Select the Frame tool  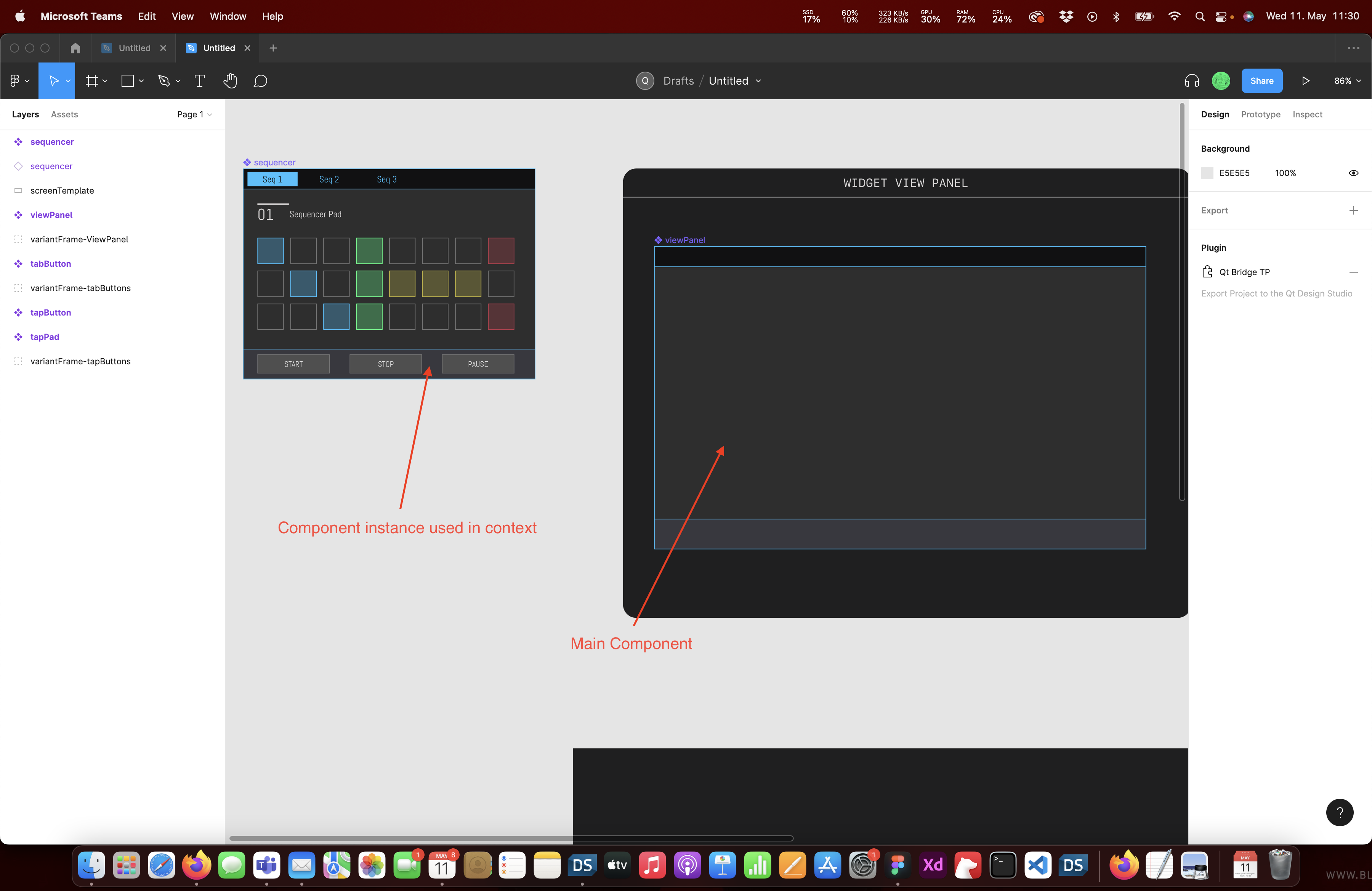coord(91,81)
